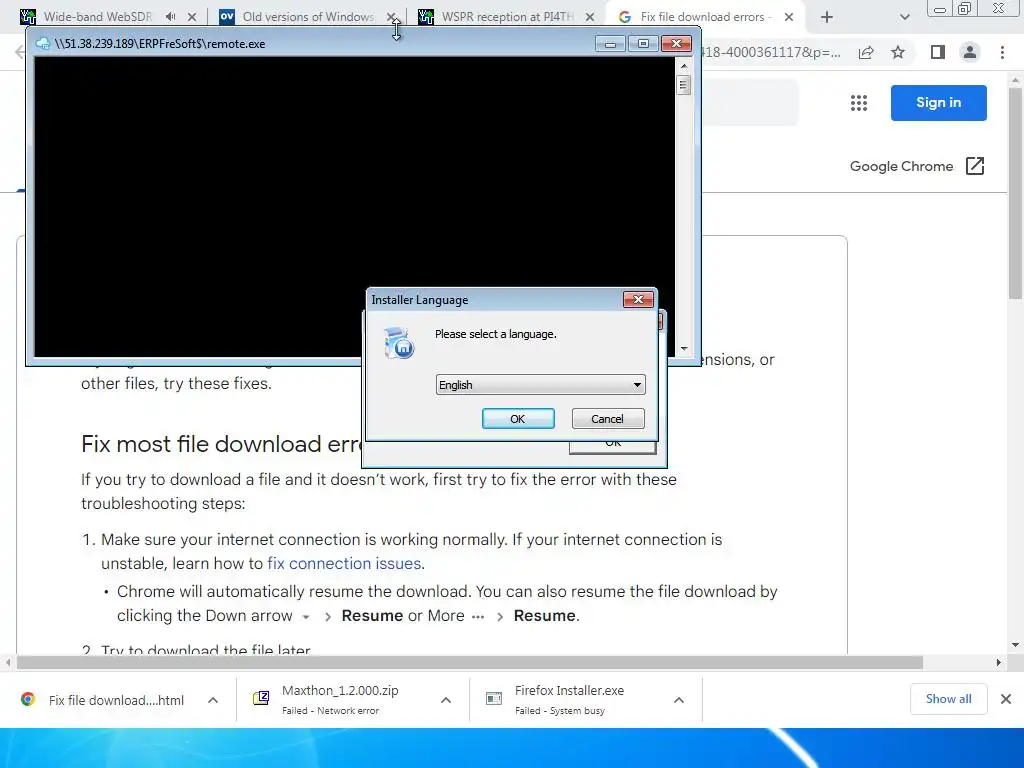
Task: Close the Wide-band WebSDR tab
Action: click(192, 17)
